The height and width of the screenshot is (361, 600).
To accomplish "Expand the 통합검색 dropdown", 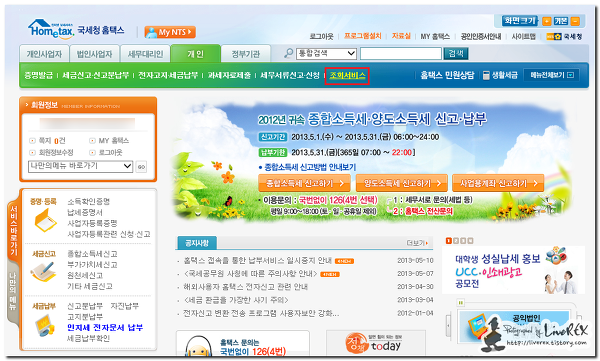I will [x=326, y=54].
